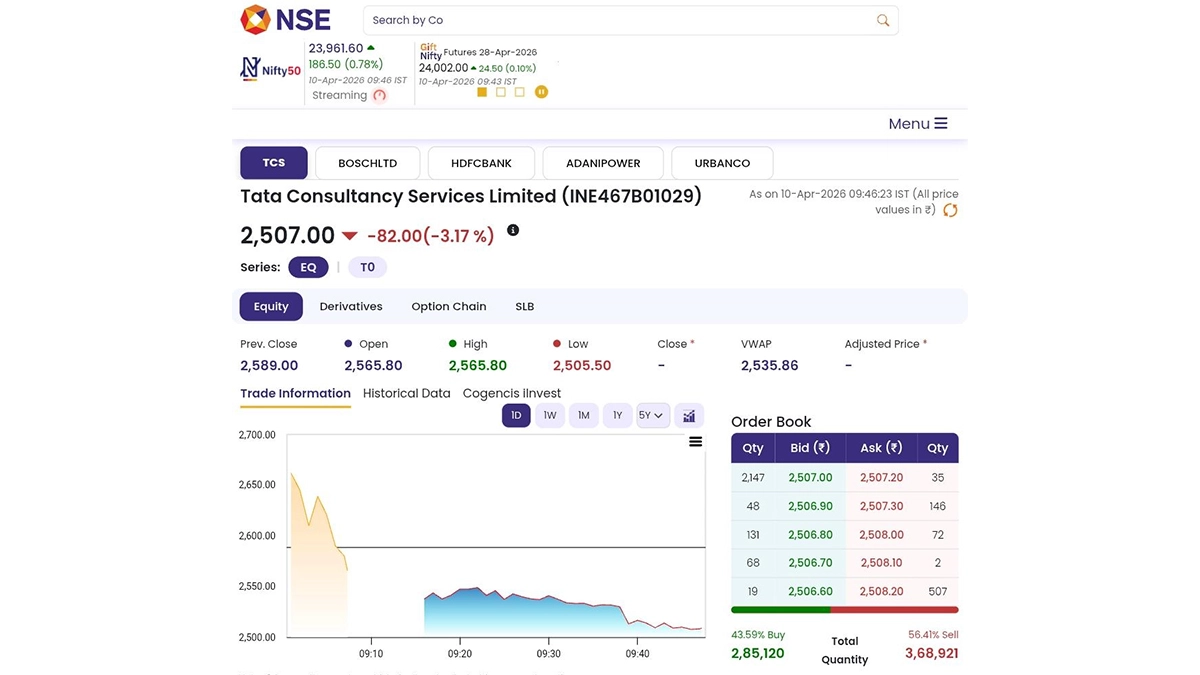The height and width of the screenshot is (675, 1200).
Task: Click the NSE logo
Action: [x=285, y=20]
